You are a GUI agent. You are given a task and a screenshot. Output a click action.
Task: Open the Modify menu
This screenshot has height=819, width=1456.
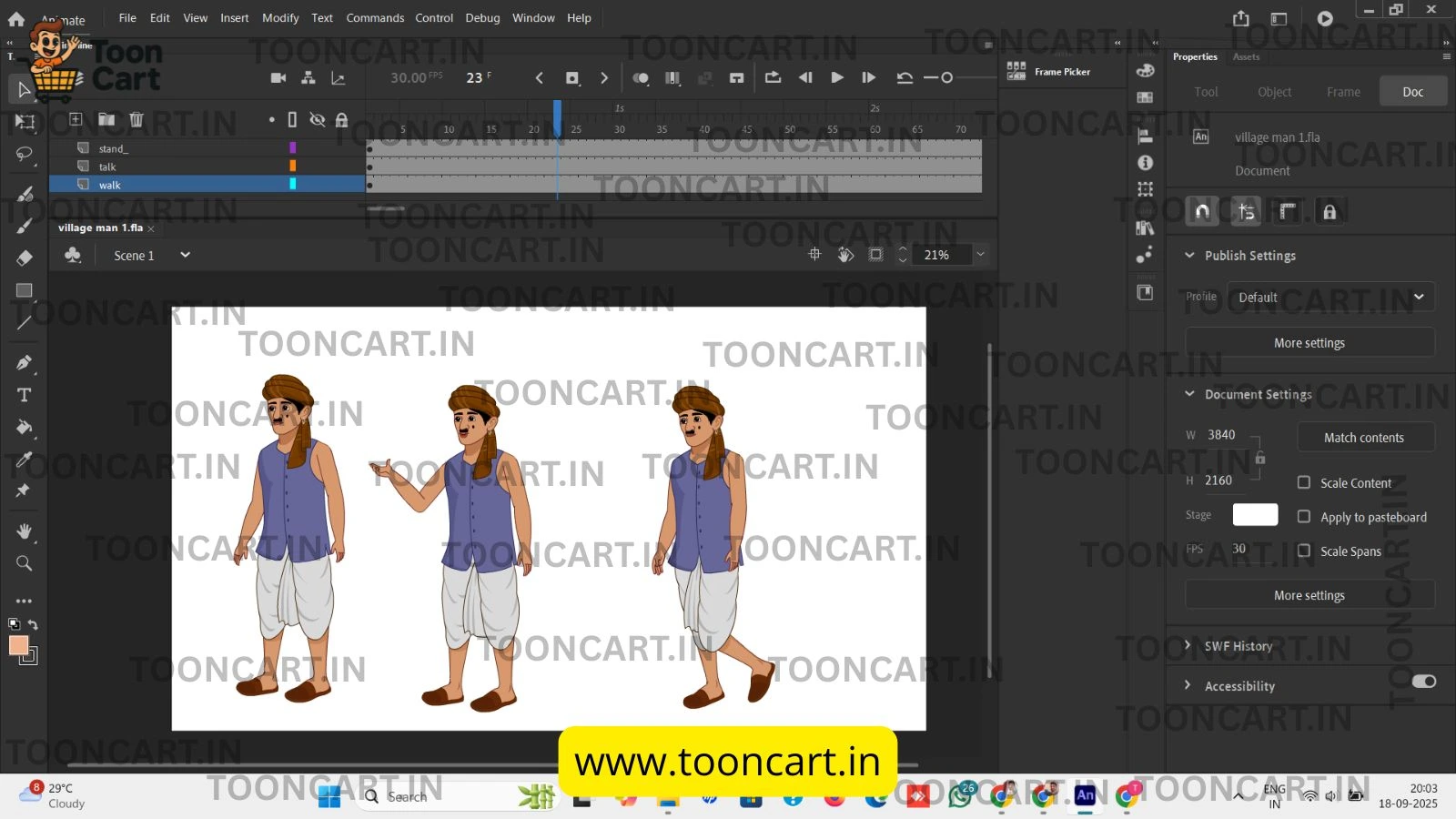click(280, 18)
